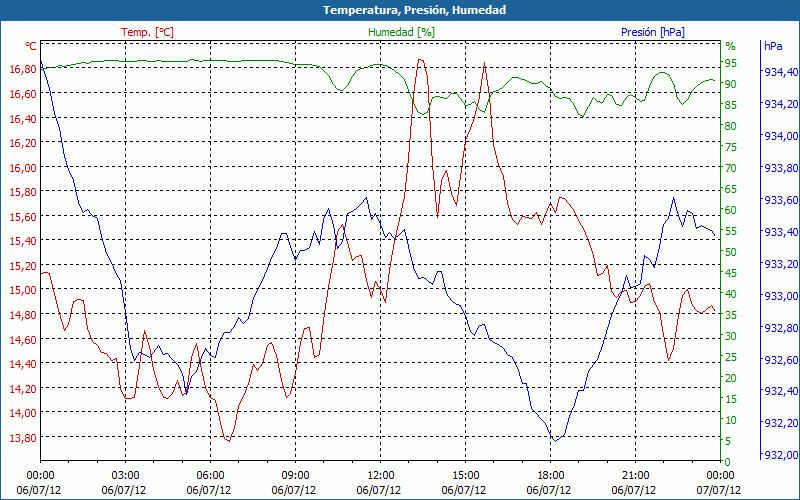Click the red '°C' unit label
Viewport: 800px width, 500px height.
coord(31,46)
